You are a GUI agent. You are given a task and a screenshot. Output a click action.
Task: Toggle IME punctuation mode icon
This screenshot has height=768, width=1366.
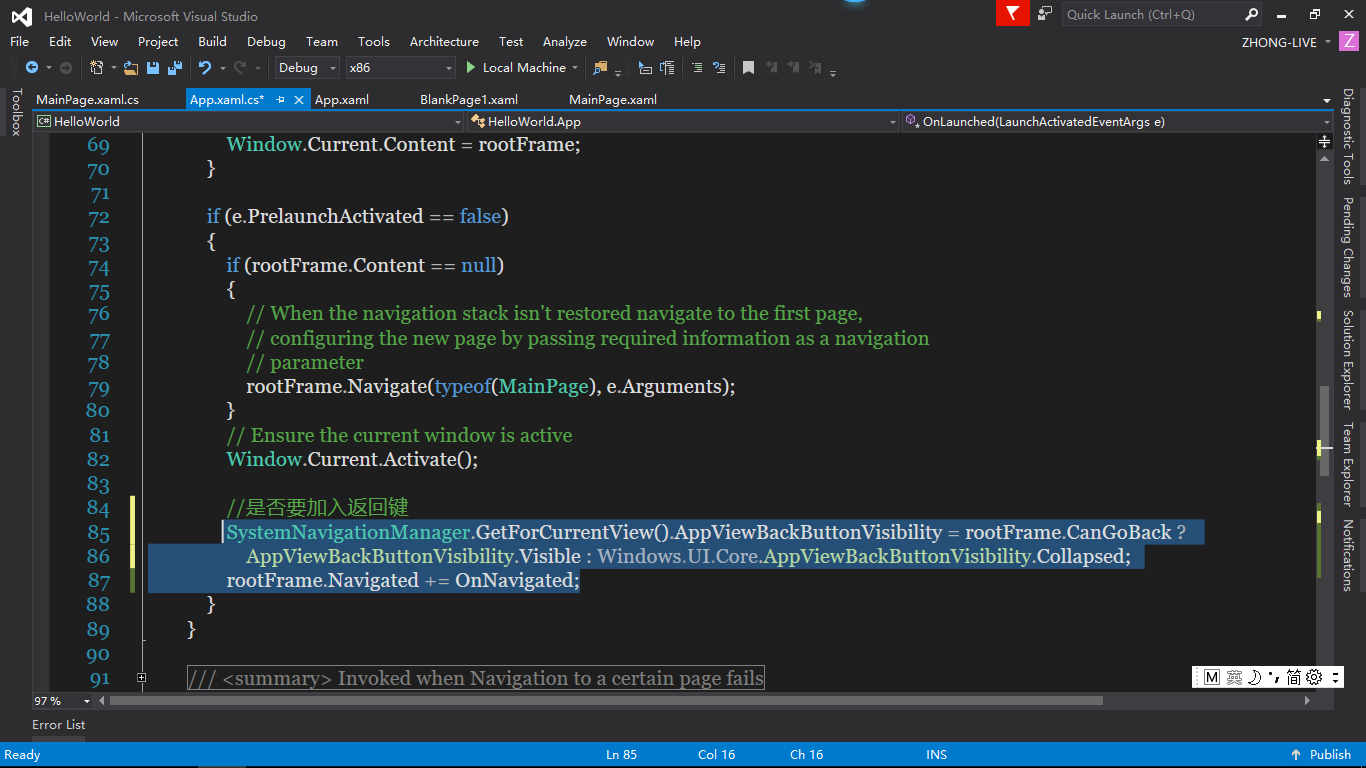point(1274,677)
